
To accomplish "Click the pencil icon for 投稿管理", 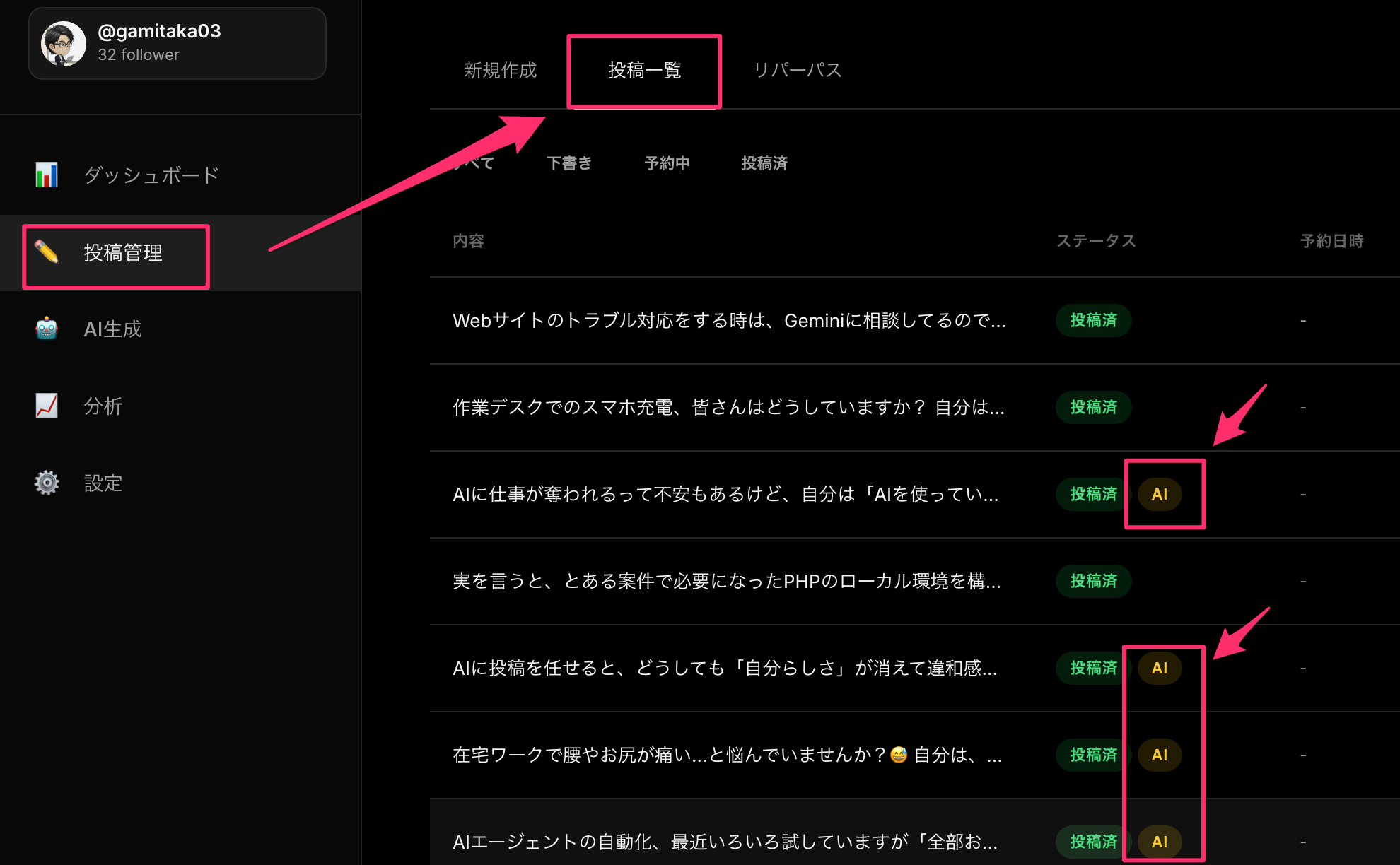I will tap(47, 252).
